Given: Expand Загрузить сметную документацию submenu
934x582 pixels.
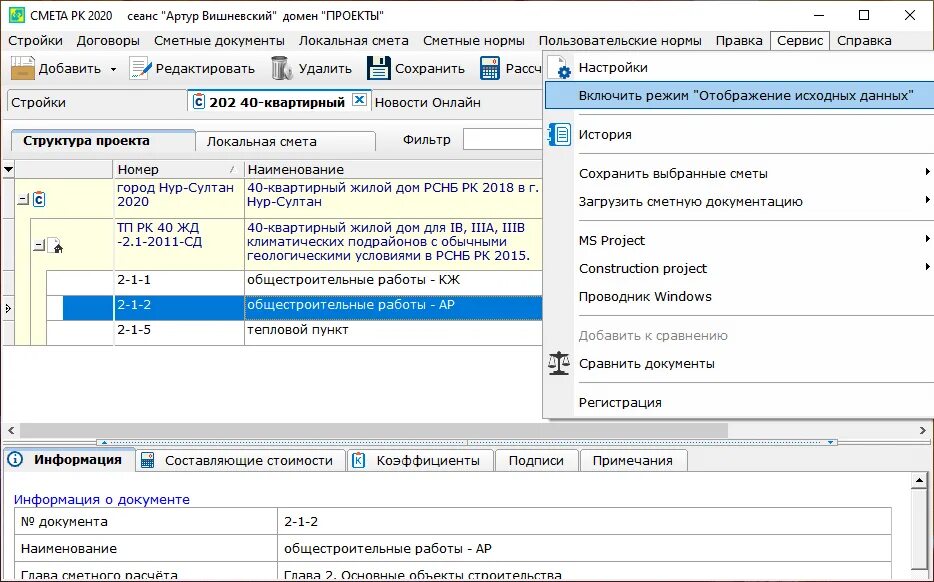Looking at the screenshot, I should tap(927, 200).
